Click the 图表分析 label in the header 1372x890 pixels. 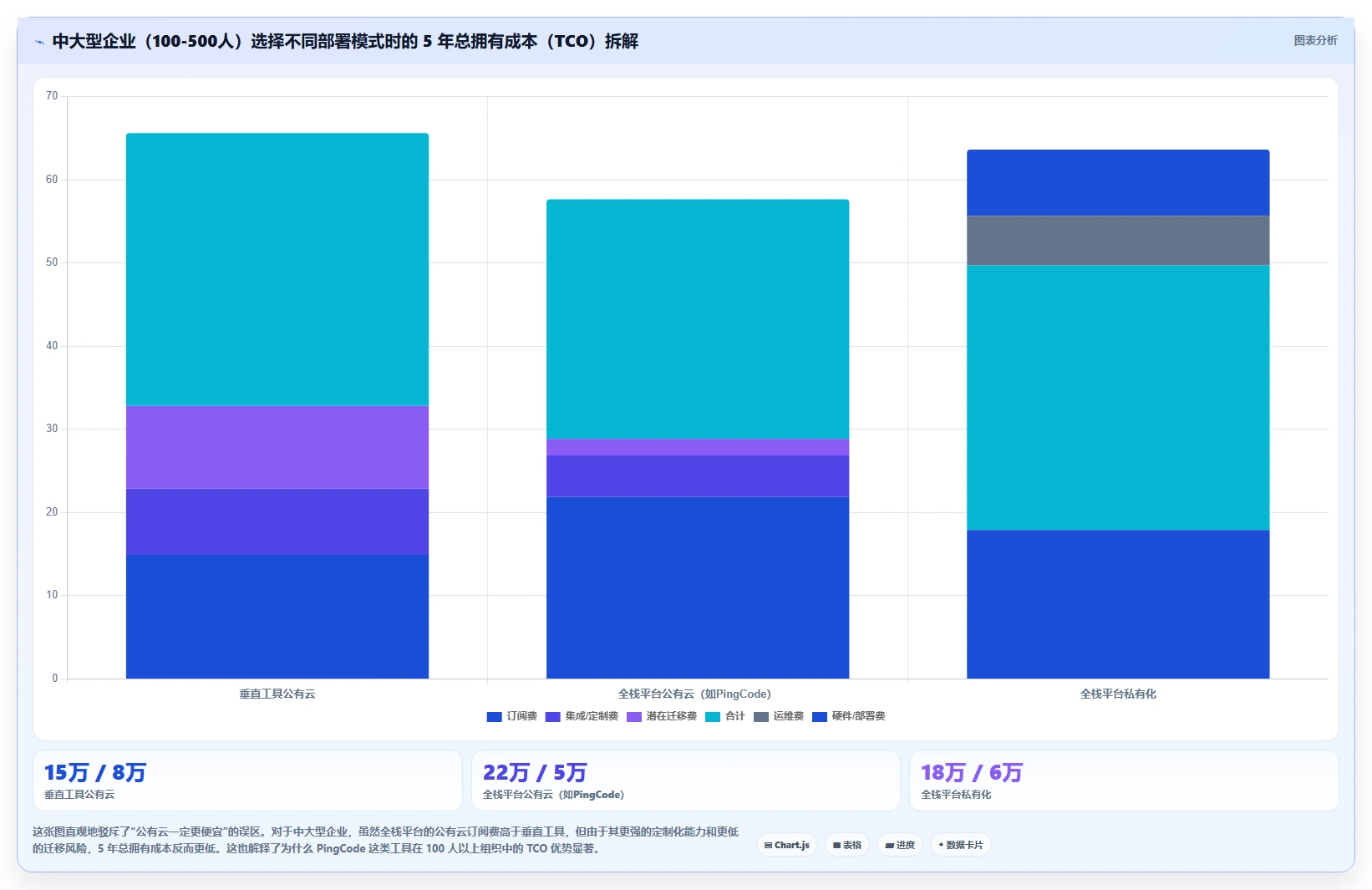1315,40
